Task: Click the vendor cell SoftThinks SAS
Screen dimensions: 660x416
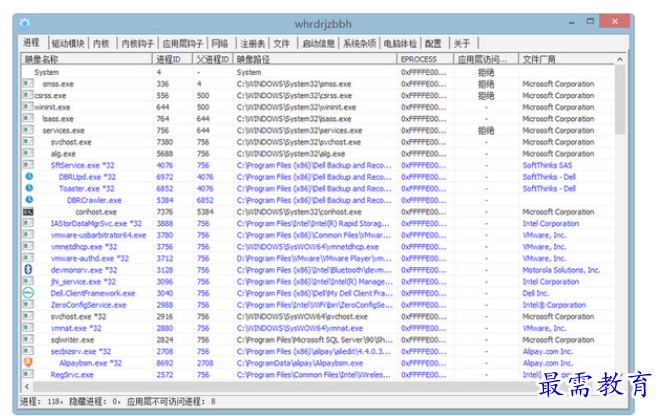Action: (547, 165)
